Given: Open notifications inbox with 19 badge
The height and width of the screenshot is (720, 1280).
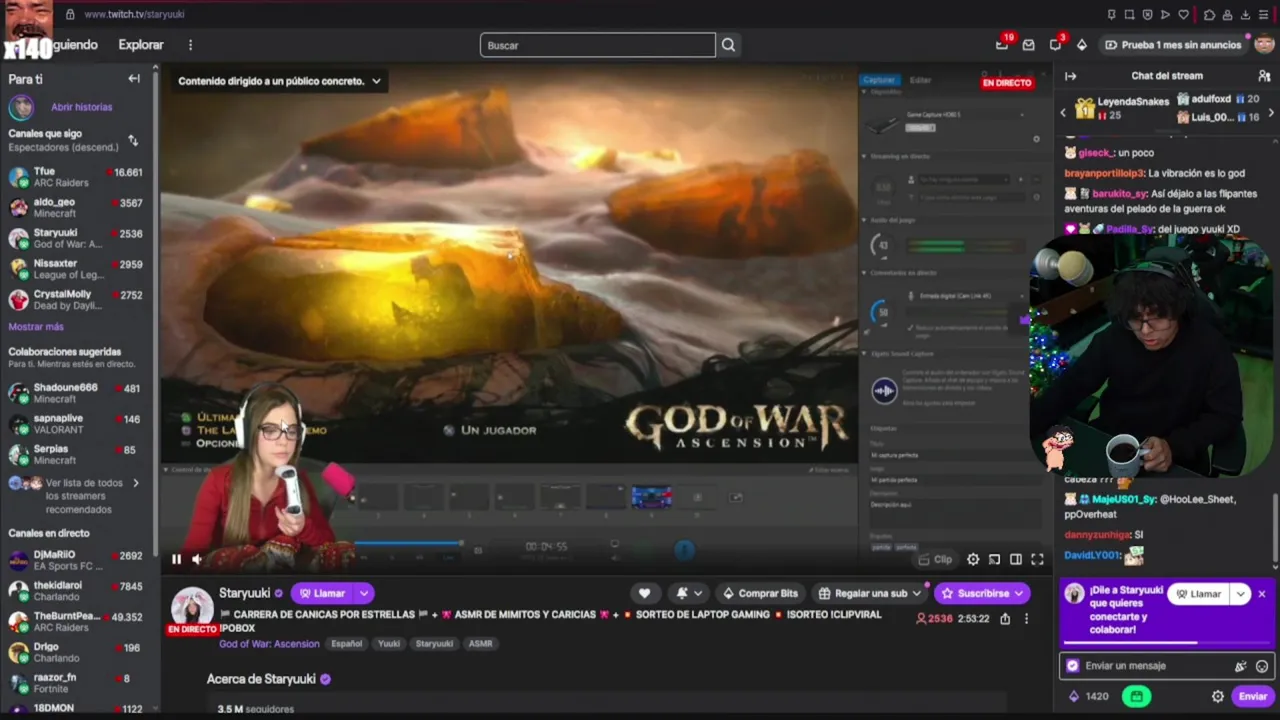Looking at the screenshot, I should click(1003, 44).
